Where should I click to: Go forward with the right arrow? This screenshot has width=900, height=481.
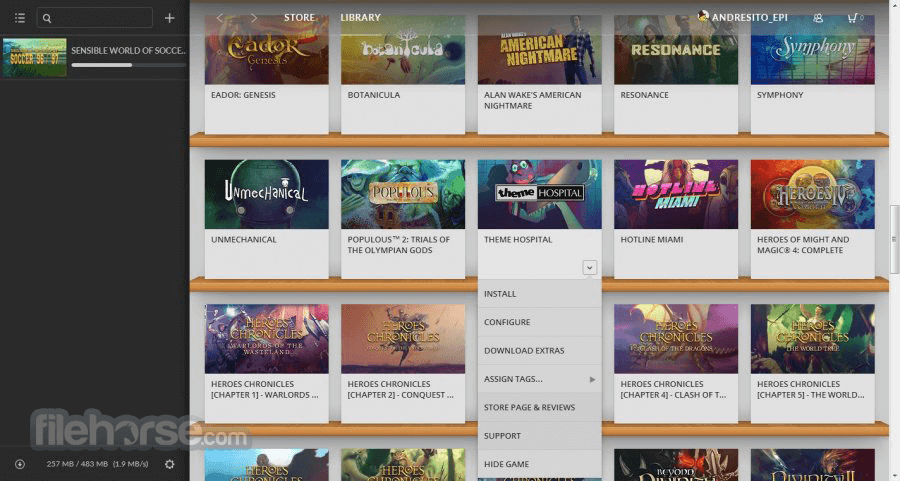tap(254, 18)
